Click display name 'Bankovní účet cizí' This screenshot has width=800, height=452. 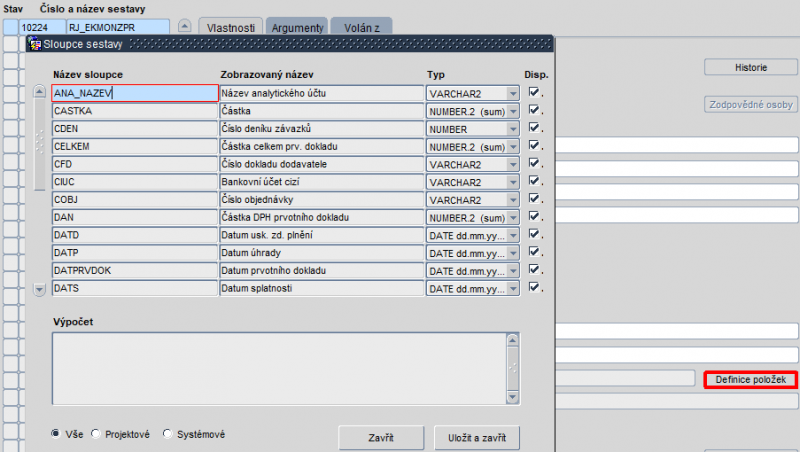coord(322,182)
